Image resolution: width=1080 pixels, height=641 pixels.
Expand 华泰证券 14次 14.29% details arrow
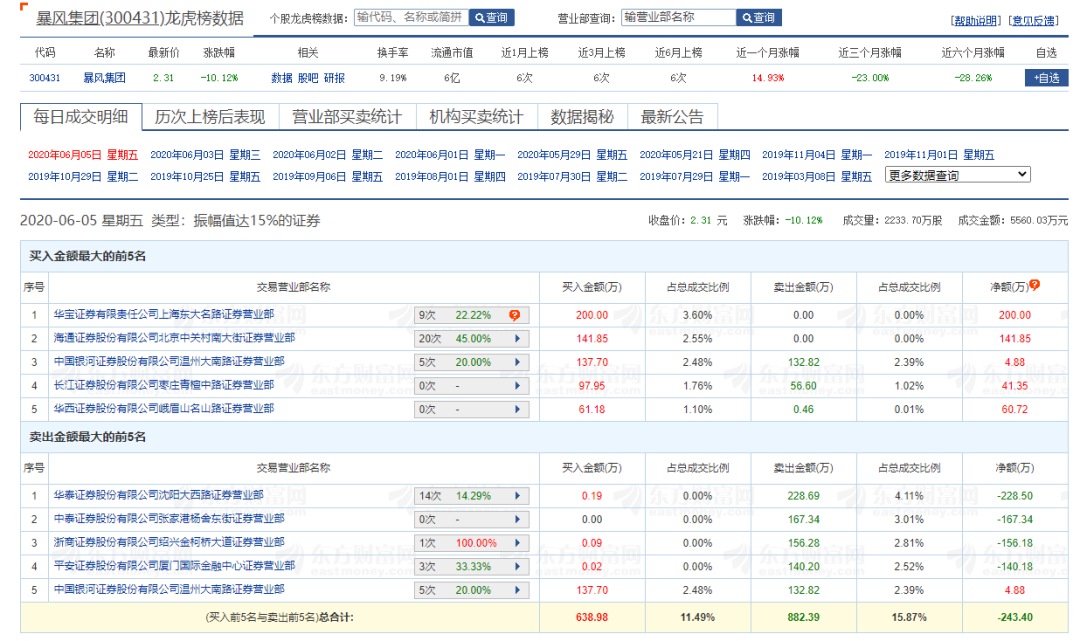[x=517, y=495]
